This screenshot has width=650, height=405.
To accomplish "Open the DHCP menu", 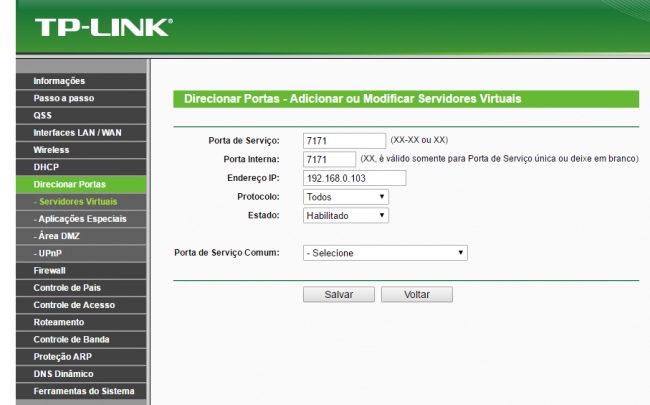I will click(x=81, y=167).
